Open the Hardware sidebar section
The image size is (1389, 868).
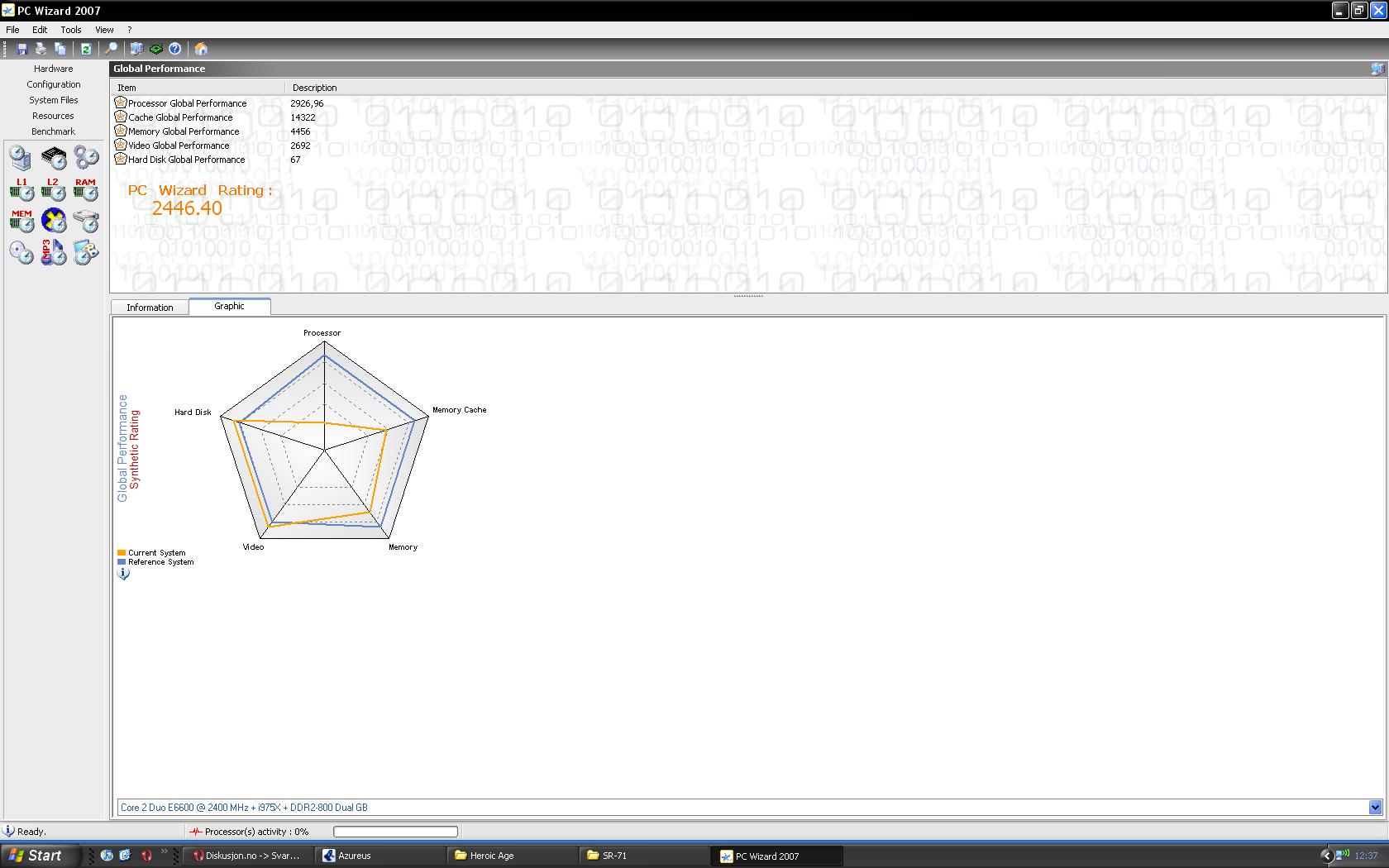[x=53, y=69]
